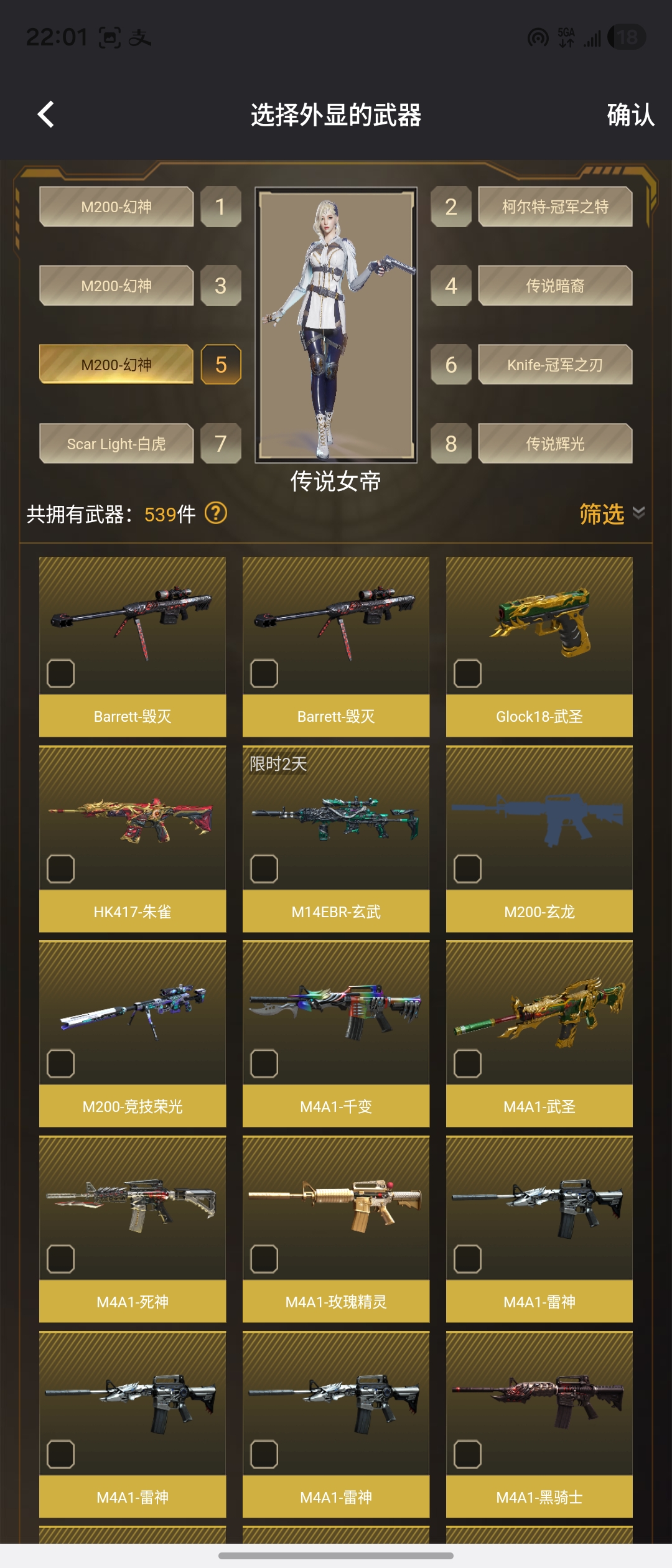Select slot number 4 icon
This screenshot has width=672, height=1568.
(x=451, y=286)
